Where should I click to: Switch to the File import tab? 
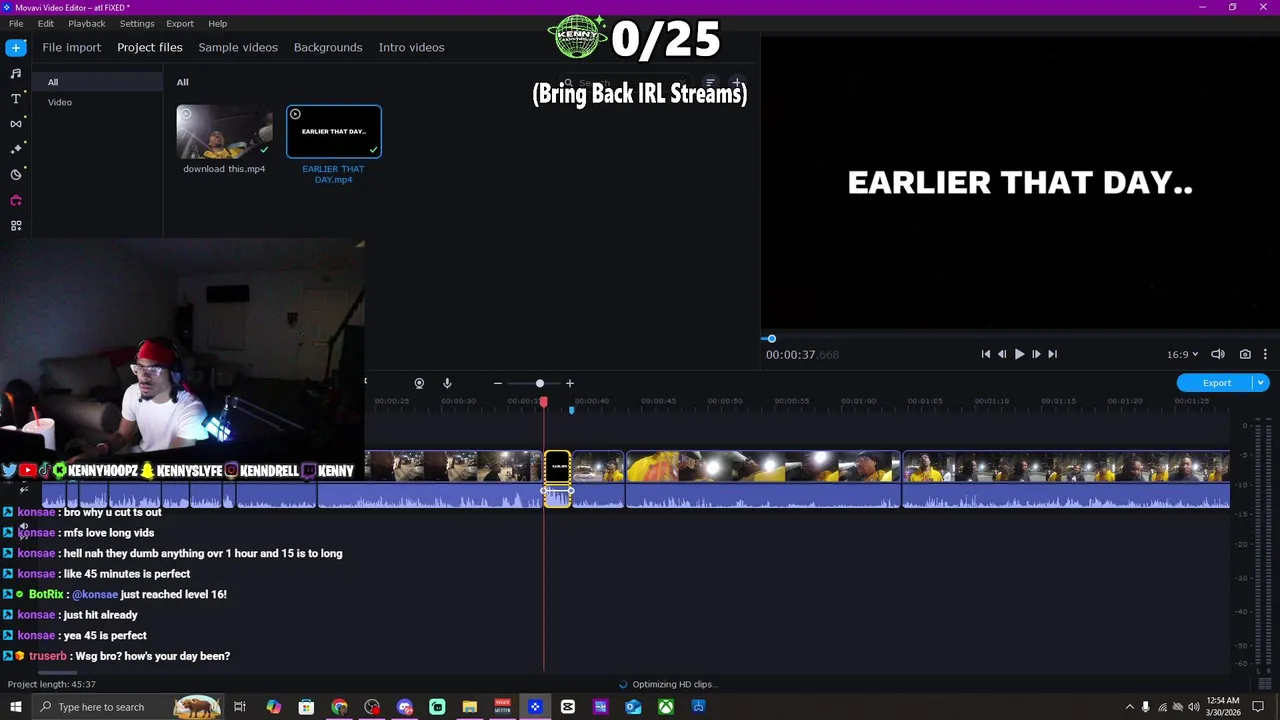[x=71, y=47]
